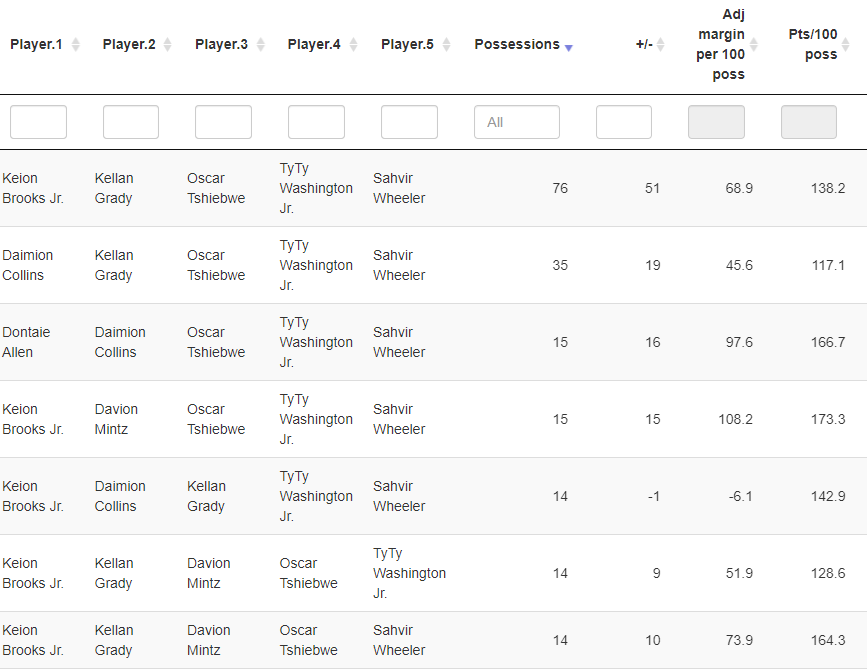867x669 pixels.
Task: Select adjusted margin value 73.9
Action: coord(739,640)
